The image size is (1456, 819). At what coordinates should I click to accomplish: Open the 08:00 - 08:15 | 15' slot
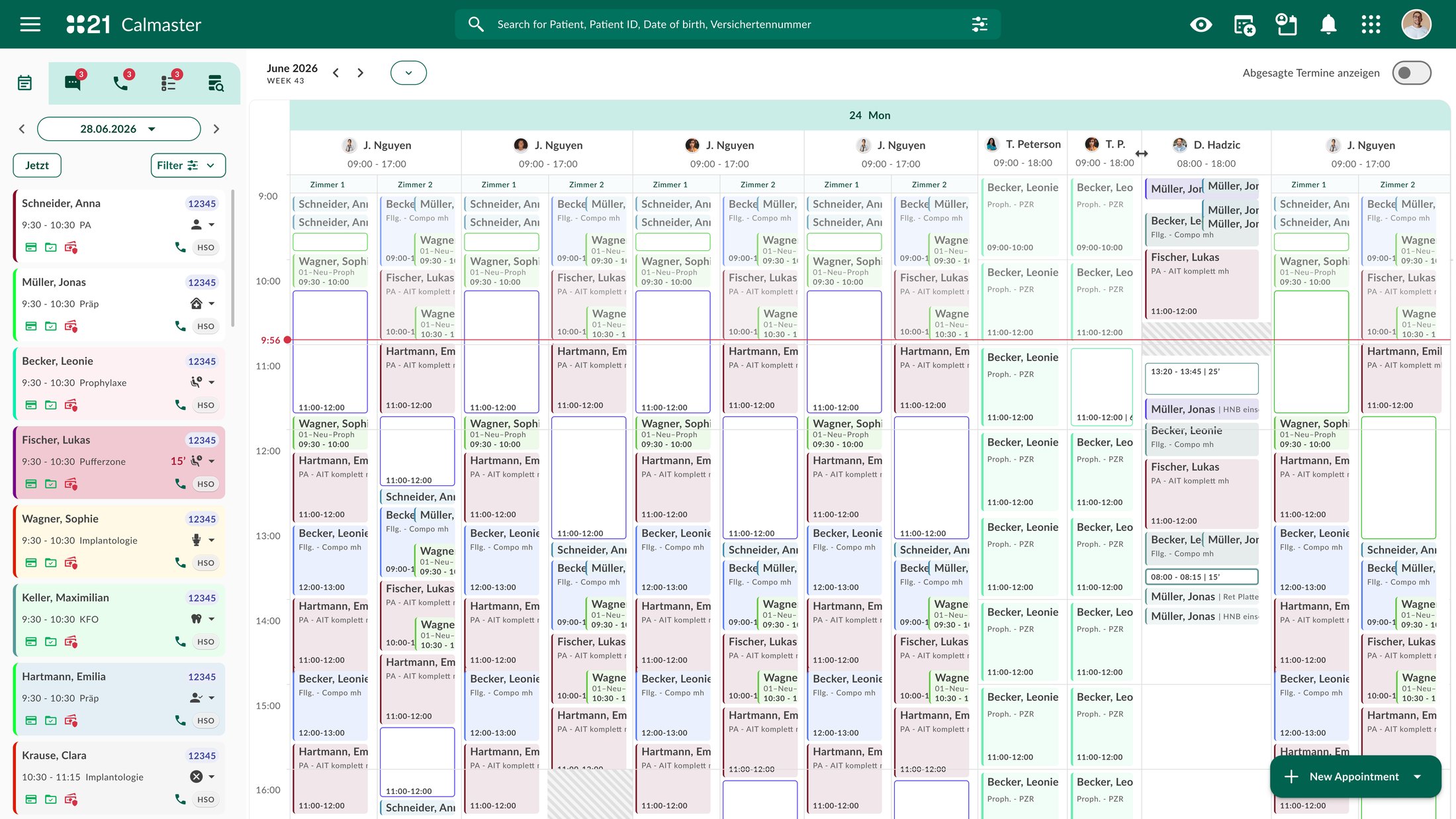[1201, 577]
